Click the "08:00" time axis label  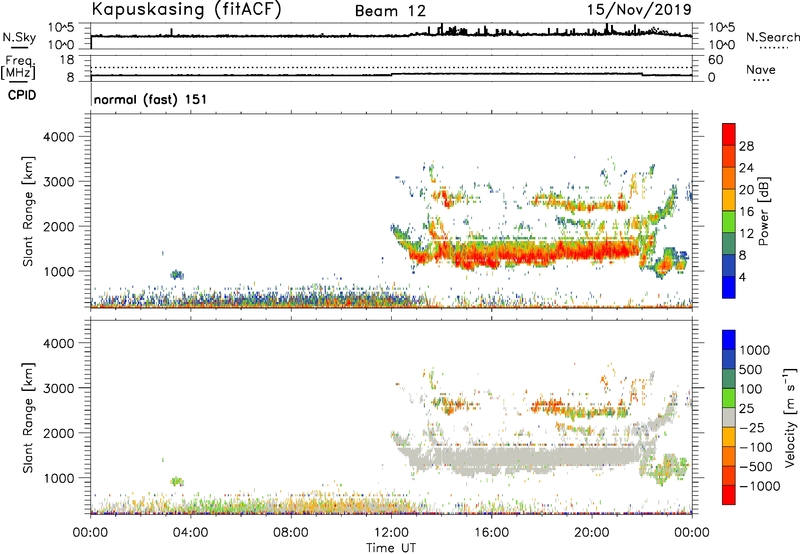291,533
